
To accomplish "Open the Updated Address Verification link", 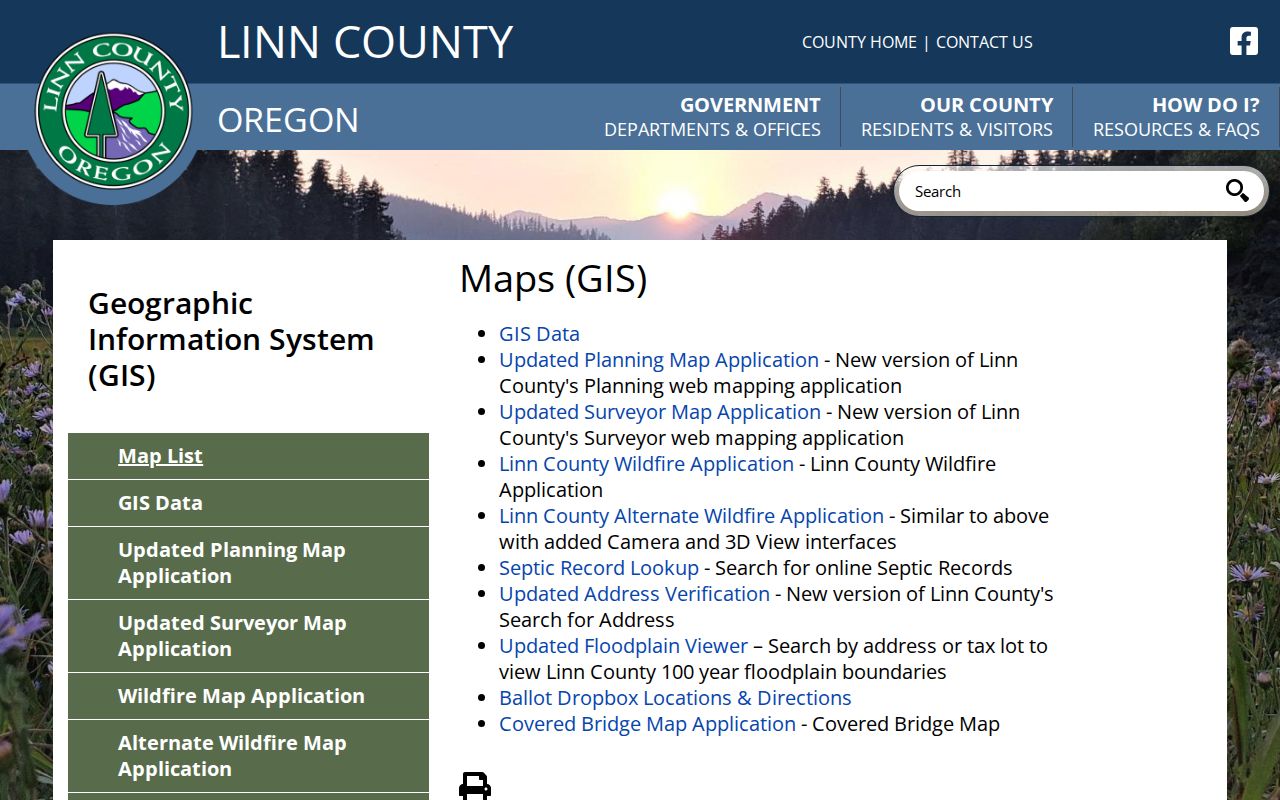I will tap(634, 594).
